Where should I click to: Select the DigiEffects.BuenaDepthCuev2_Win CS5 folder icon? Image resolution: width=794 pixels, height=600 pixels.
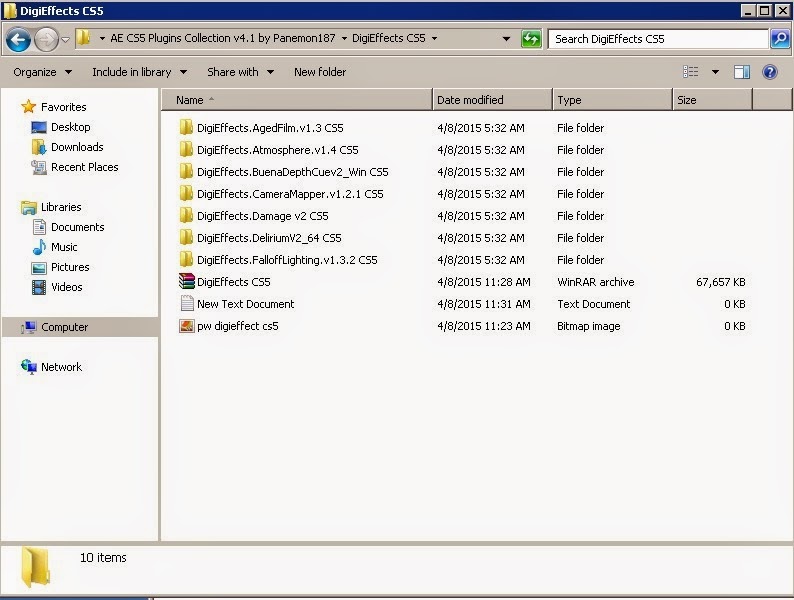tap(186, 171)
